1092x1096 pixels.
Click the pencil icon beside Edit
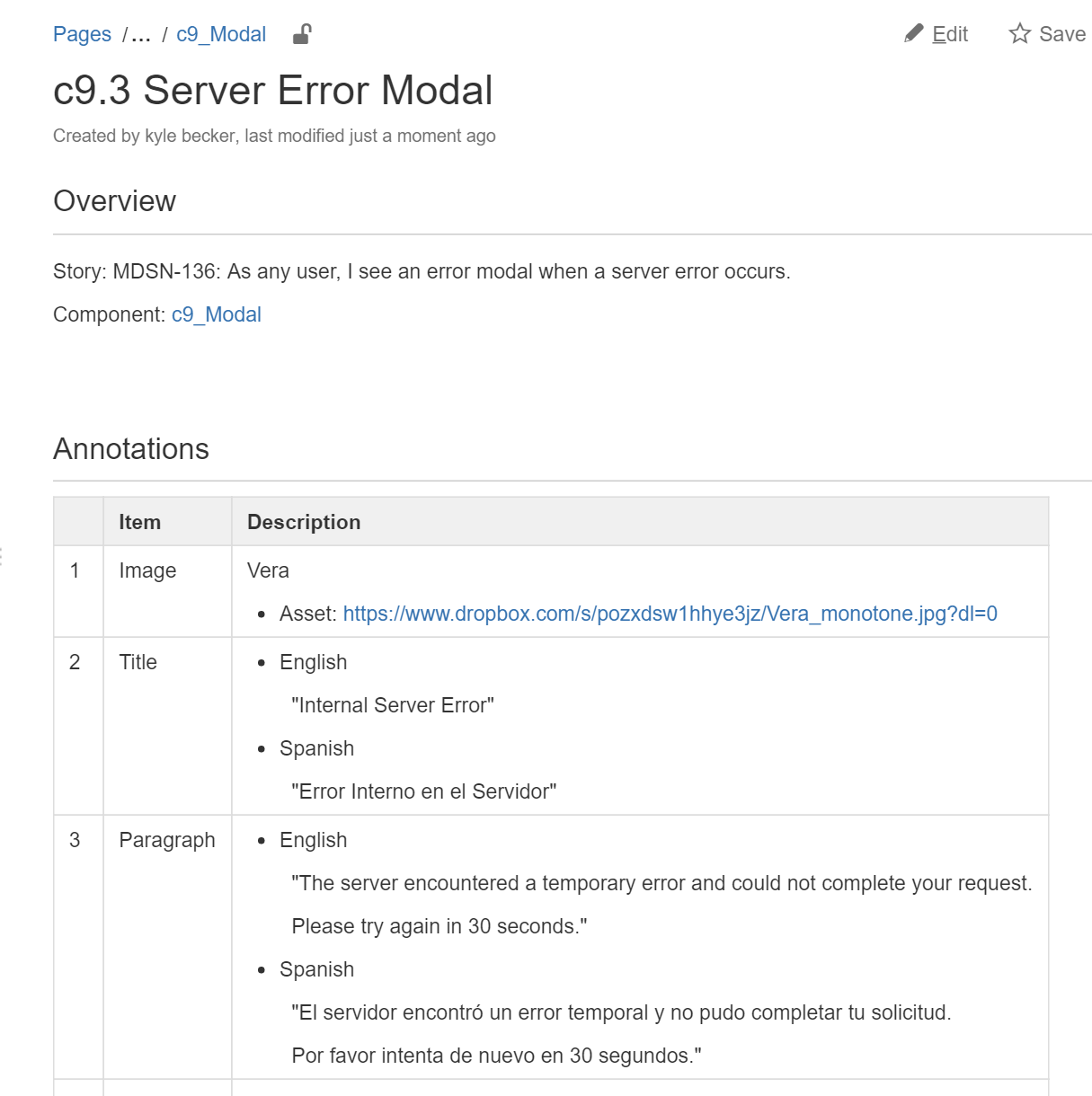point(913,34)
